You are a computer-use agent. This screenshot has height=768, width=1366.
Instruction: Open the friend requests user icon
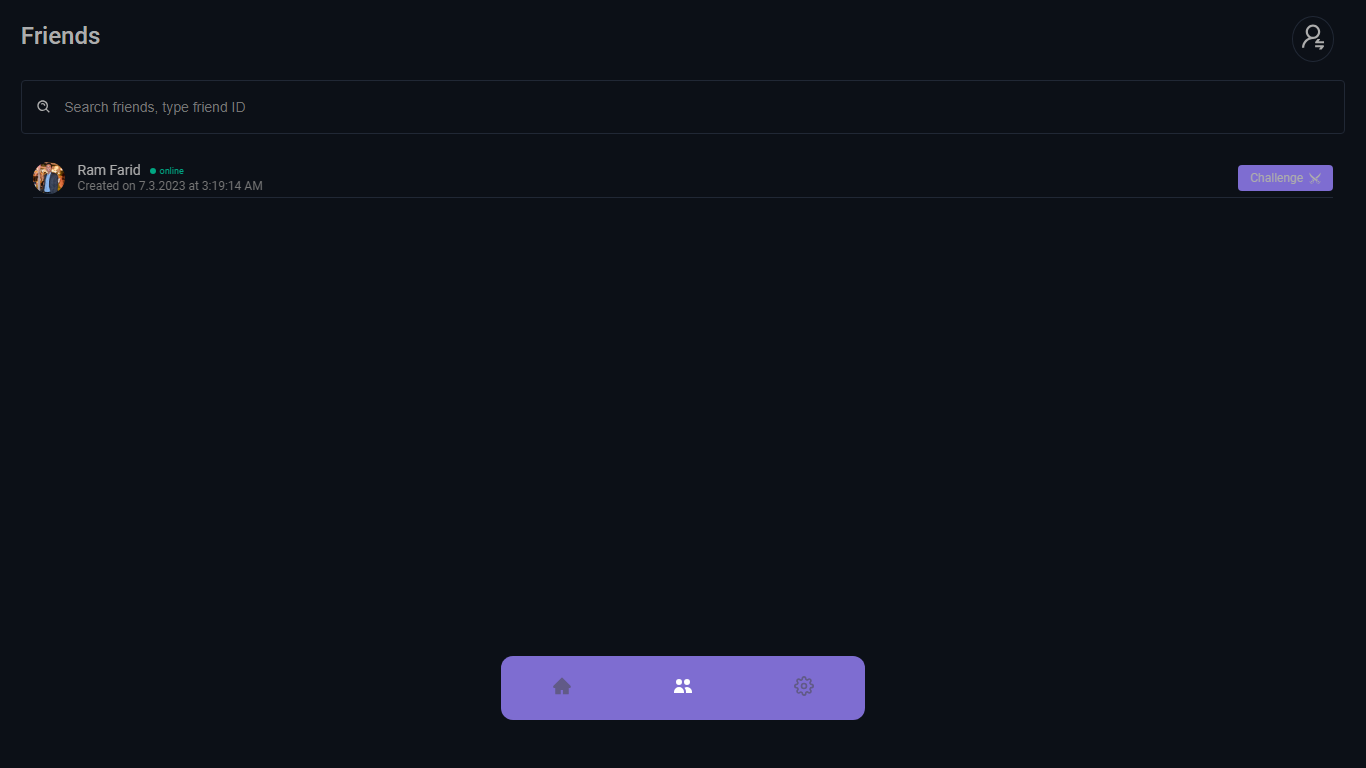[1312, 39]
